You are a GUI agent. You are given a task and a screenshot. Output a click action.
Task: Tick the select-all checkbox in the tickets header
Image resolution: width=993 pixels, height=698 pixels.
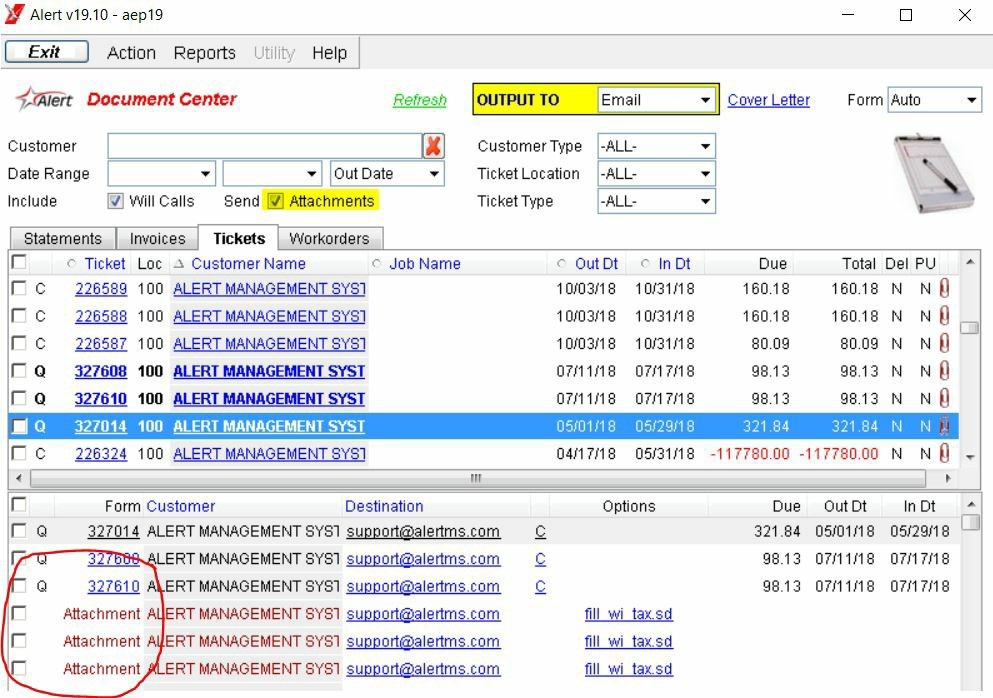point(19,262)
